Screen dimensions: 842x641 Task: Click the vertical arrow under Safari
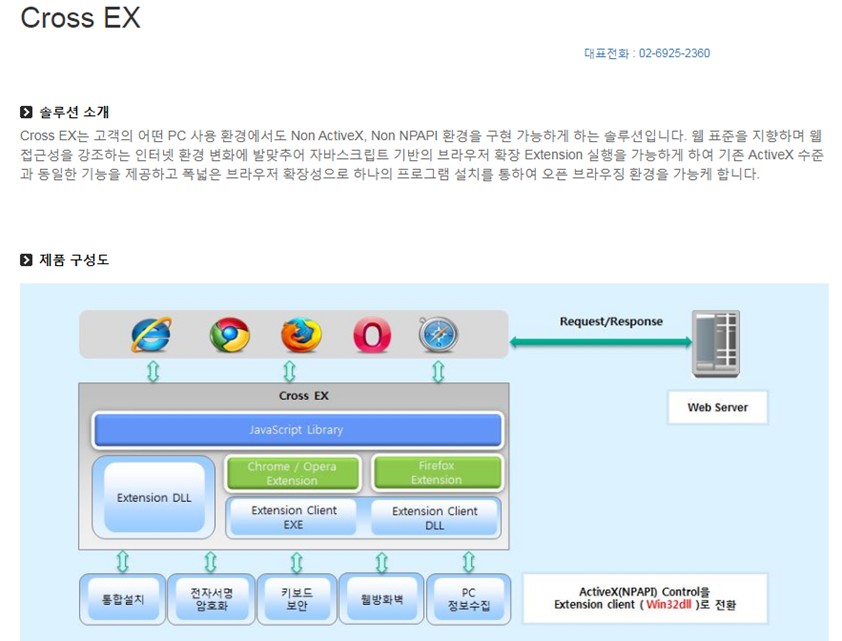coord(438,372)
